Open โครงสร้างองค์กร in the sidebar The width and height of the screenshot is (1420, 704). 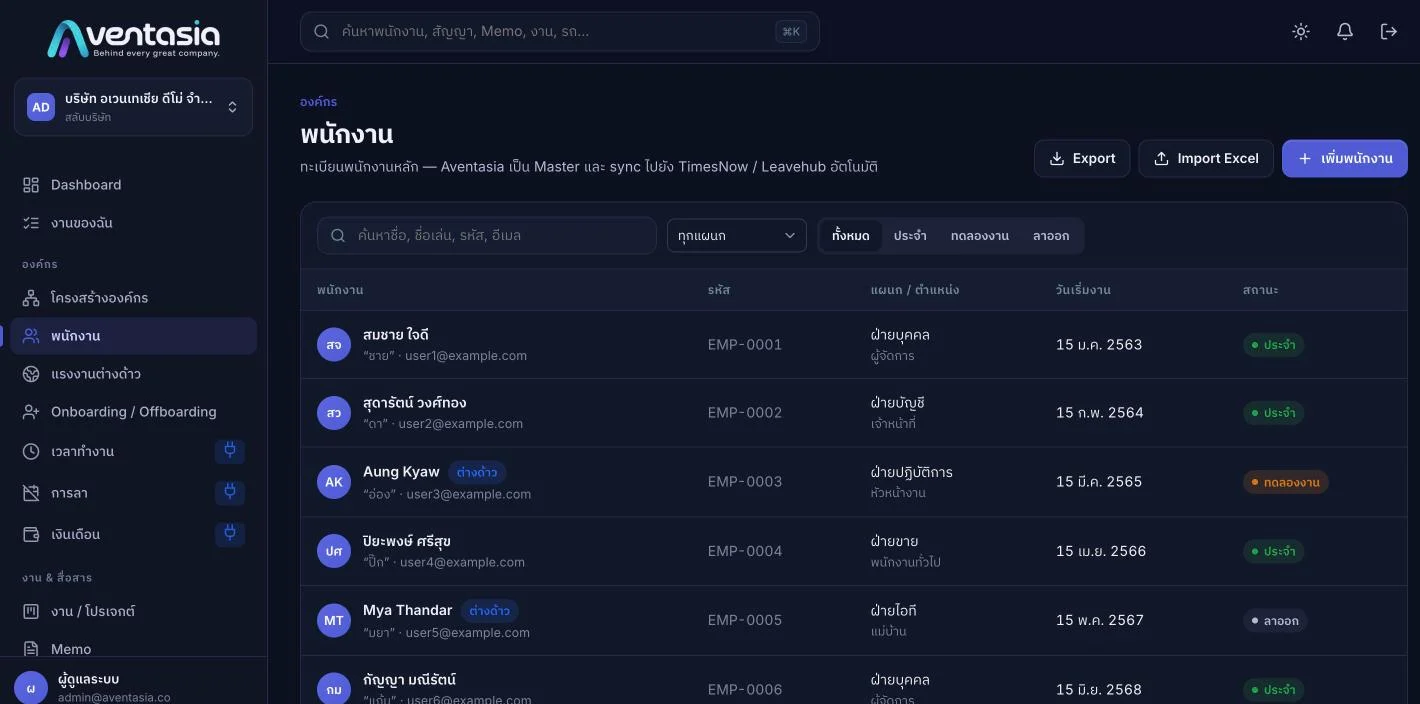pyautogui.click(x=133, y=298)
